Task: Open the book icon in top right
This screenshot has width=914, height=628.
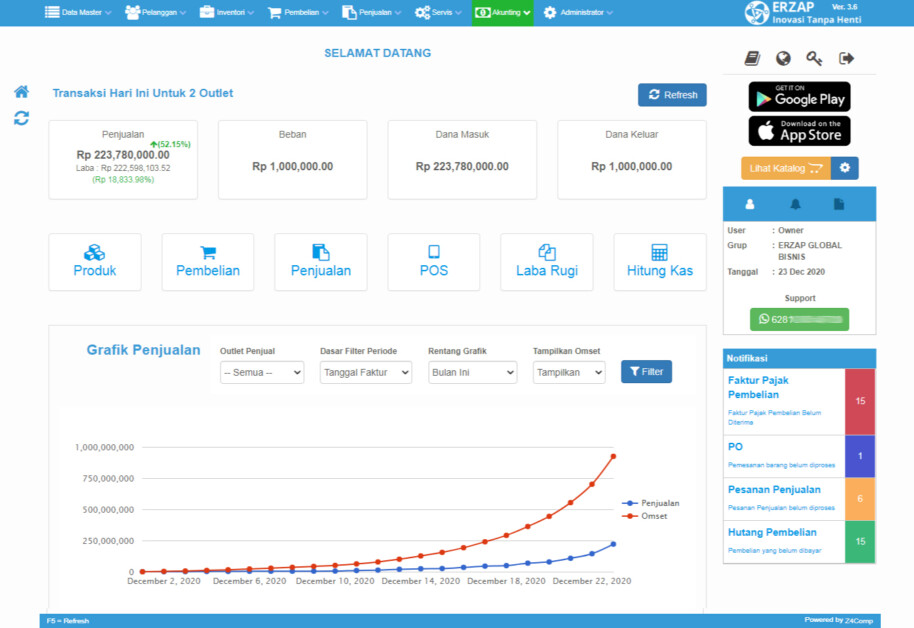Action: pyautogui.click(x=752, y=59)
